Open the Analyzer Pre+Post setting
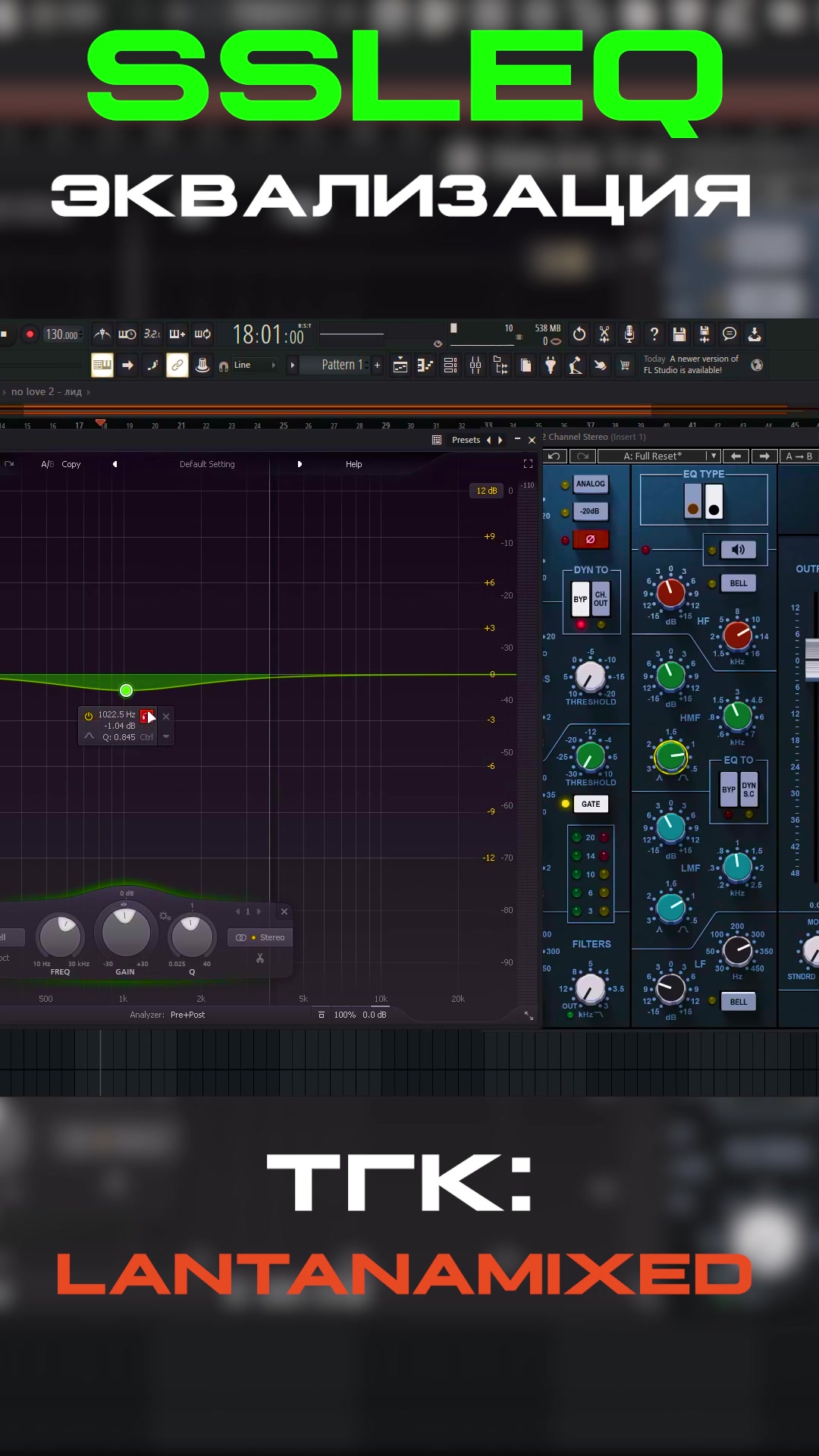819x1456 pixels. coord(187,1015)
